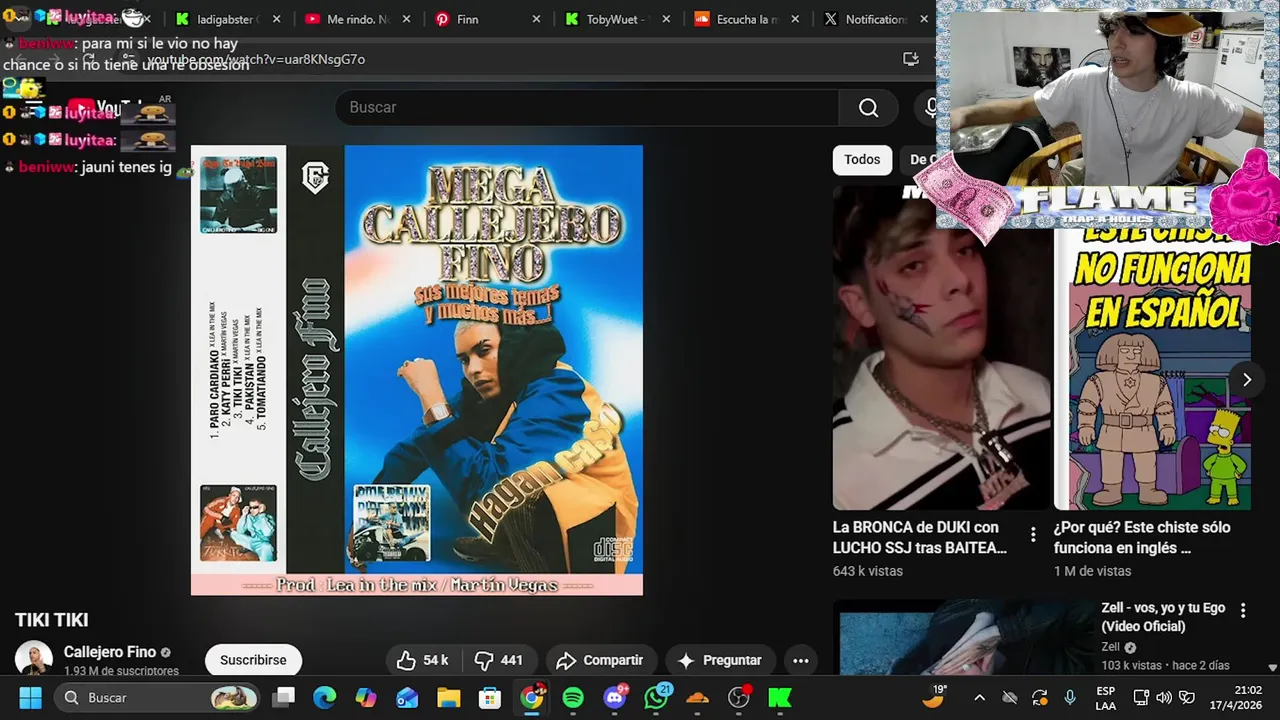Close the Me rindo tab
1280x720 pixels.
pyautogui.click(x=406, y=19)
